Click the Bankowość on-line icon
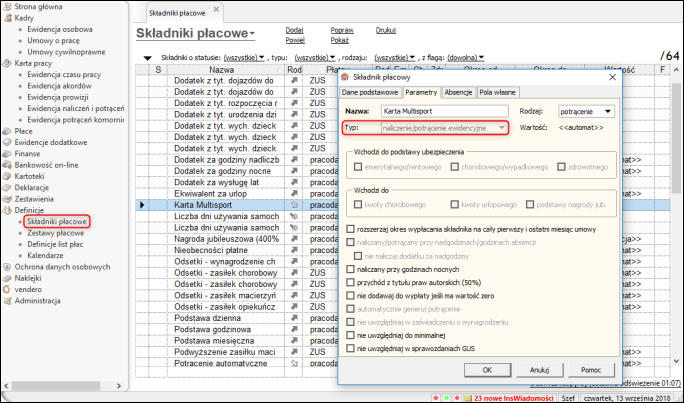The height and width of the screenshot is (403, 684). 7,165
